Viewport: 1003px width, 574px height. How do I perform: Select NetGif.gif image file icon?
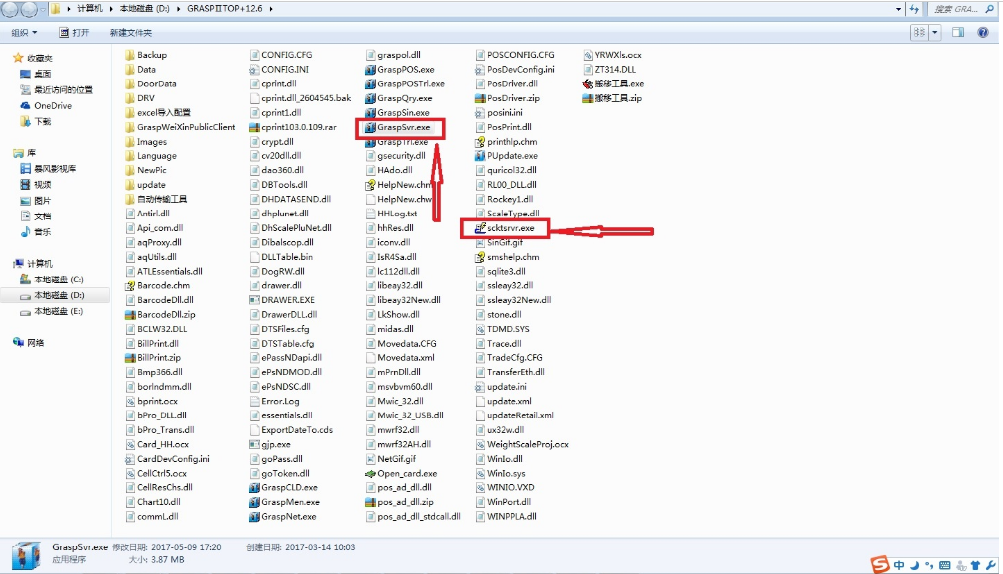pos(370,459)
